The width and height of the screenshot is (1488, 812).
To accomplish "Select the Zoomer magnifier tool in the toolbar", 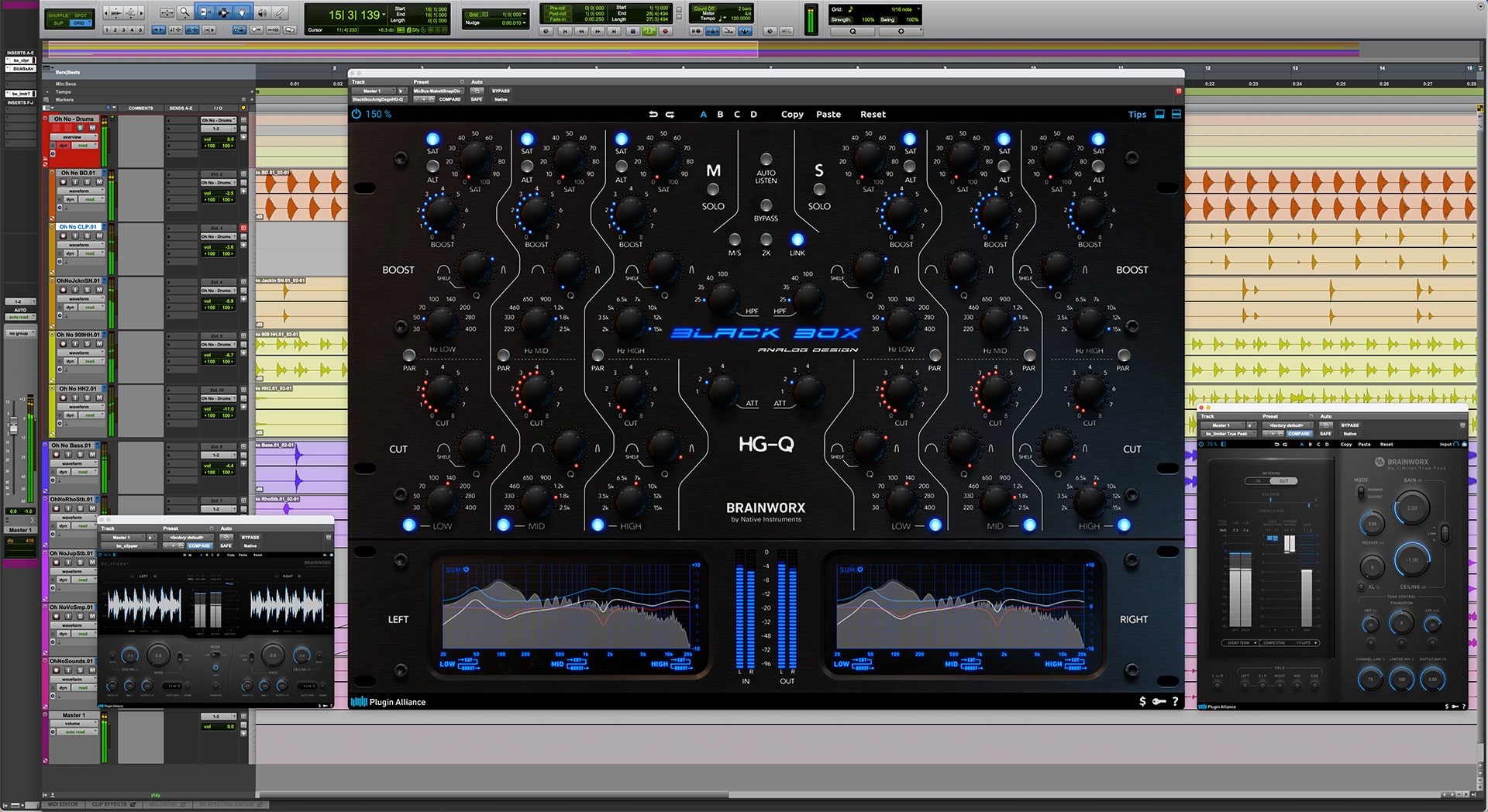I will [184, 12].
